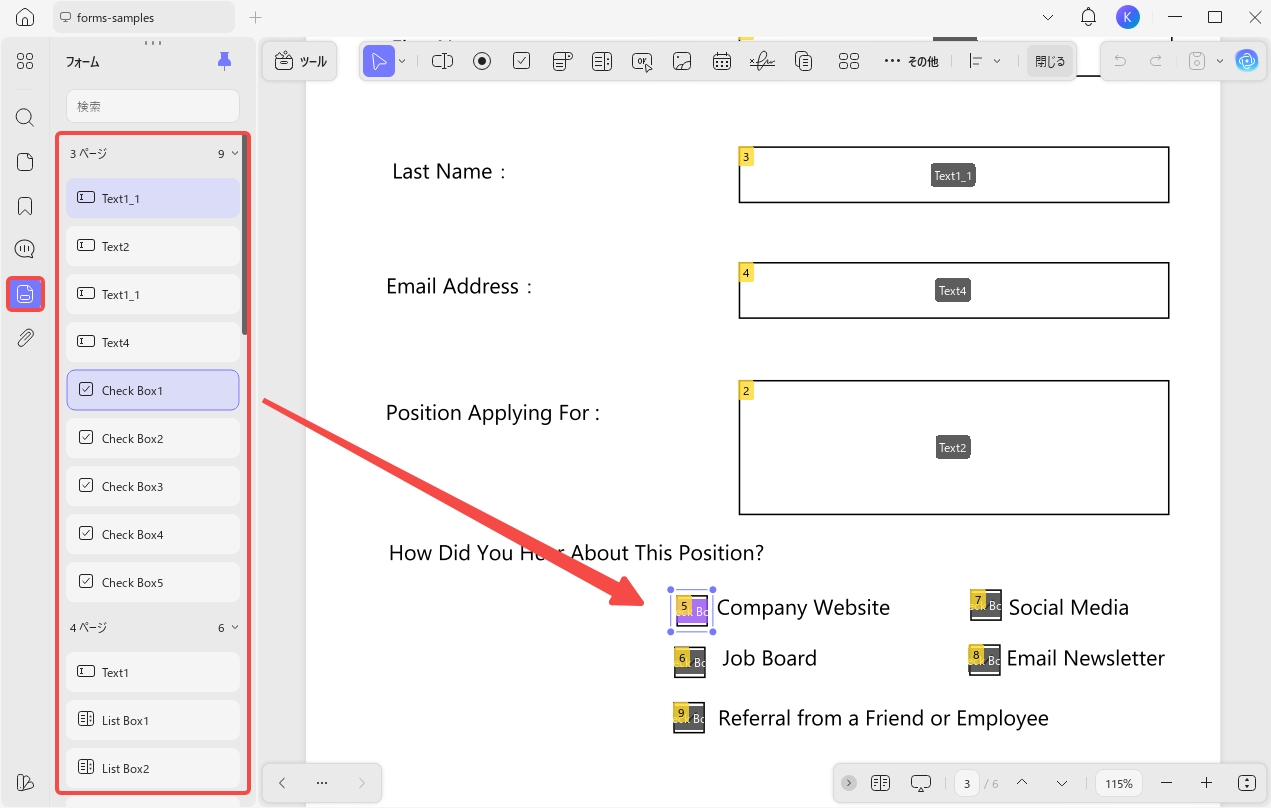Open the ツール tools menu button
The width and height of the screenshot is (1271, 808).
300,61
